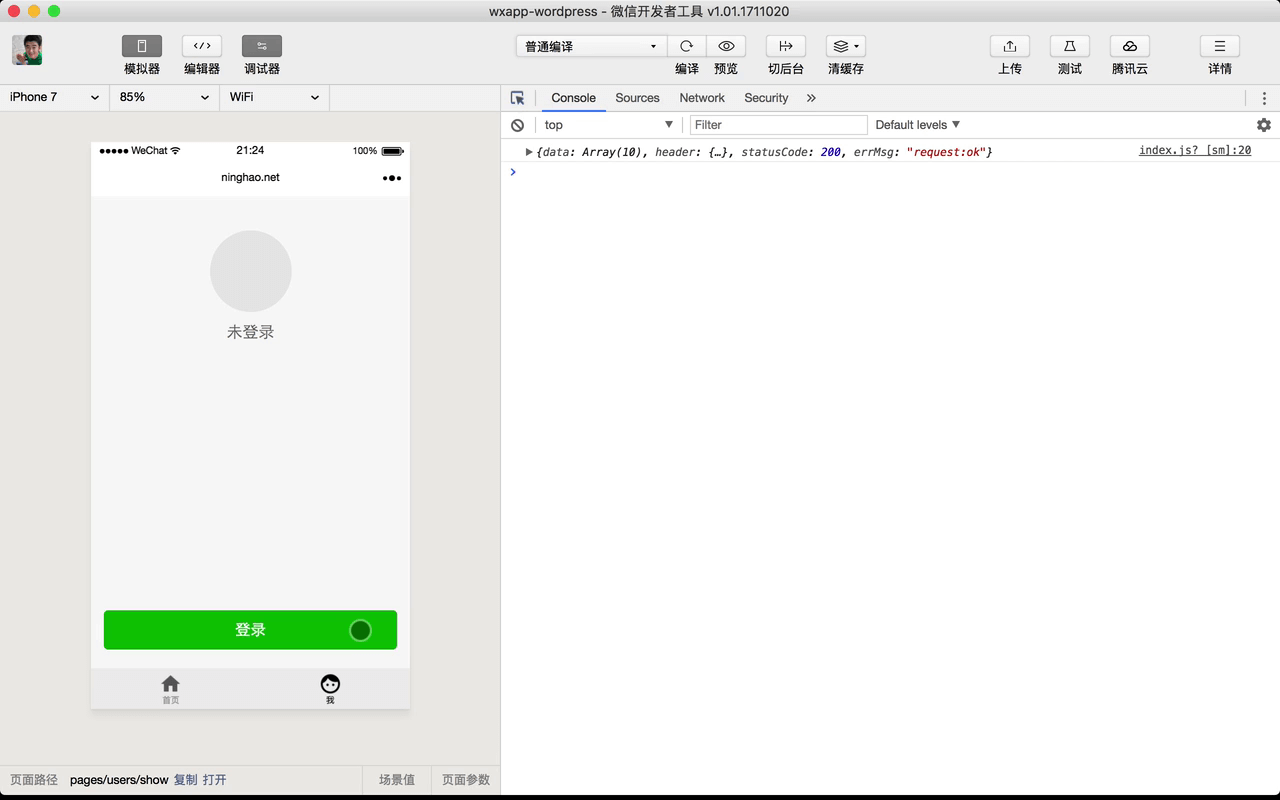Click the switch to background (切后台) icon

785,46
